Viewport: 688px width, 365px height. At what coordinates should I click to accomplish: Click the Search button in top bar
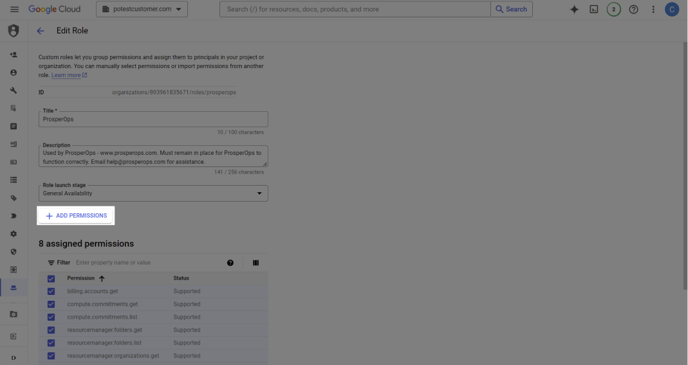tap(511, 9)
